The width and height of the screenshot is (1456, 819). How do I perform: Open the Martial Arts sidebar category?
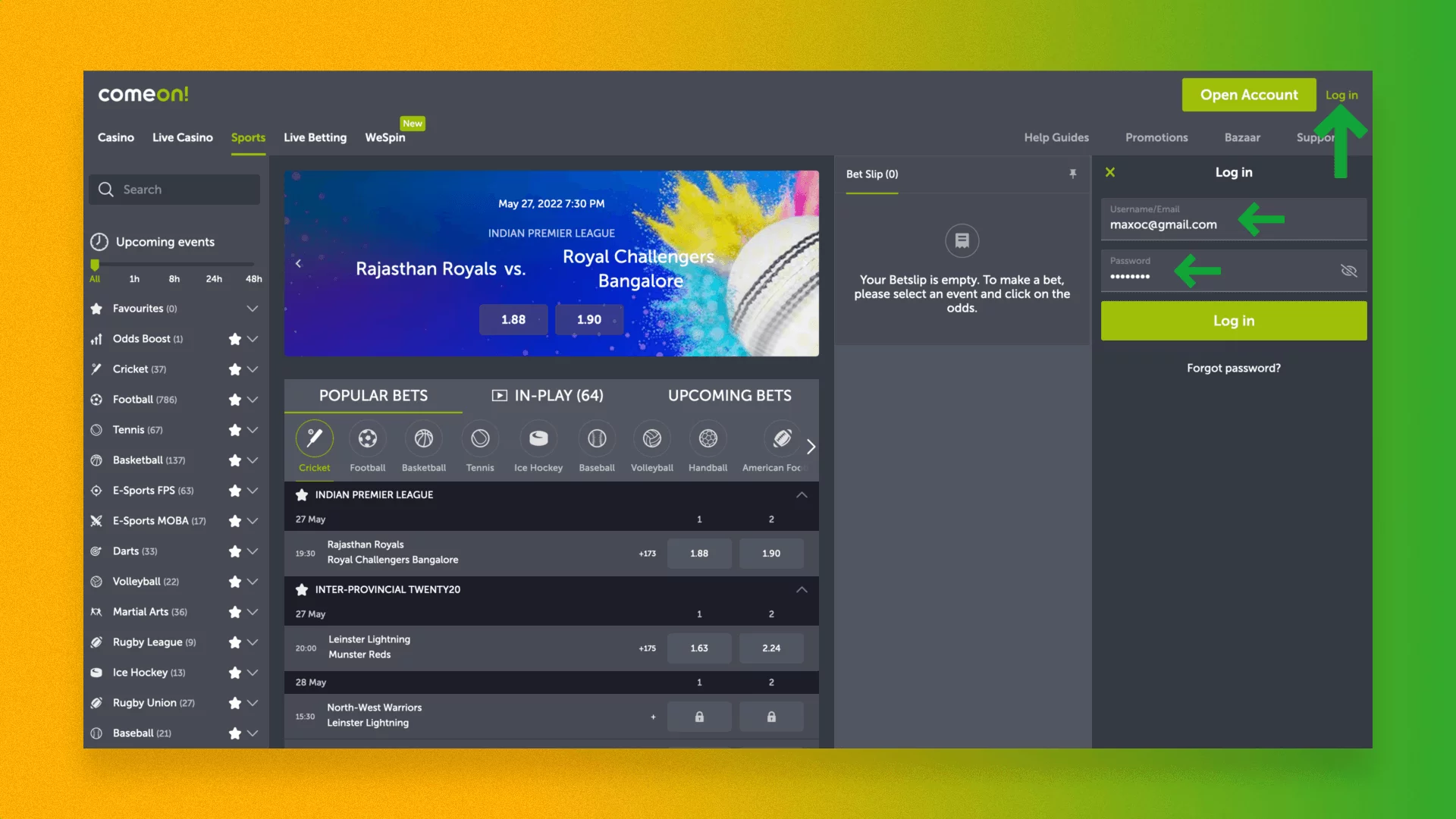(150, 612)
